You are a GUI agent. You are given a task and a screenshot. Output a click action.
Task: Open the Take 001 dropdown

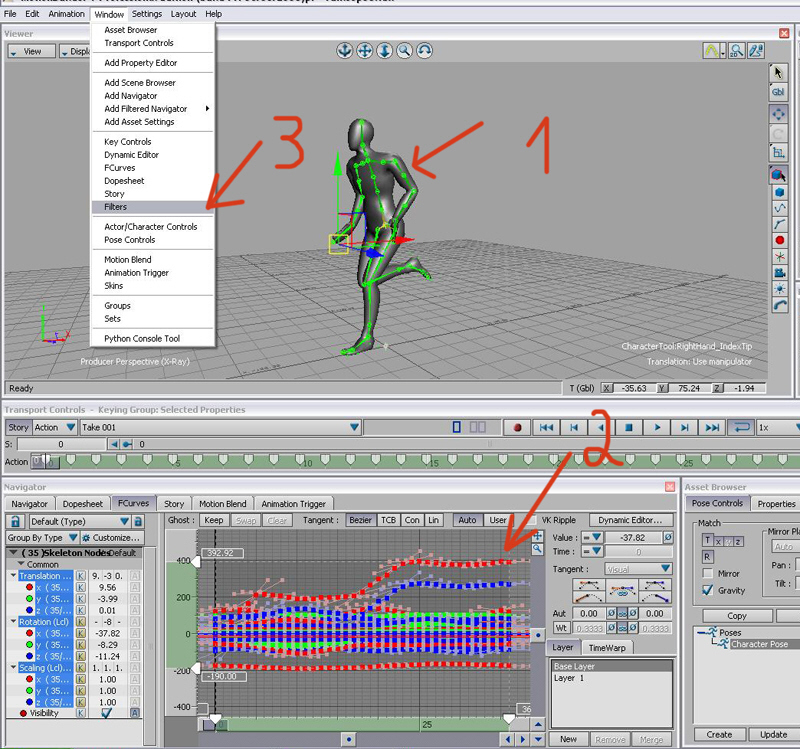pos(353,428)
